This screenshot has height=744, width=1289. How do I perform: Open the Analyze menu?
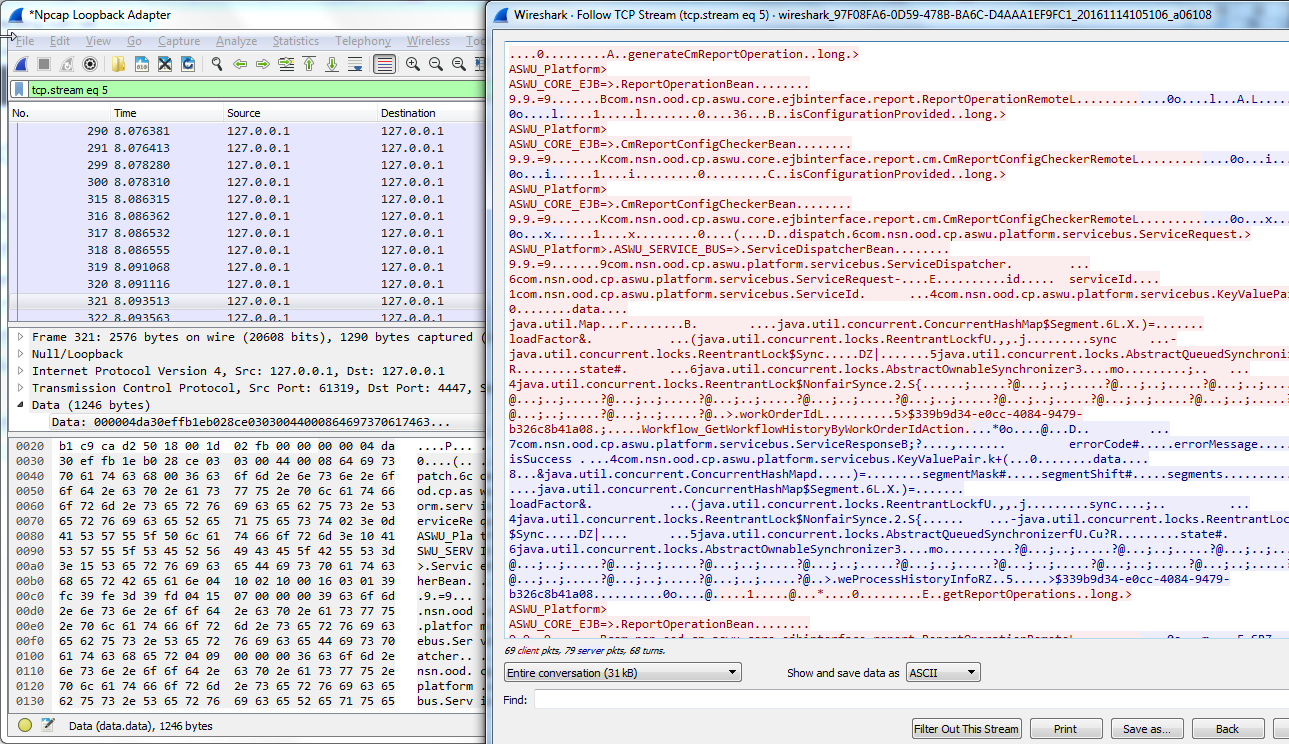pyautogui.click(x=236, y=41)
